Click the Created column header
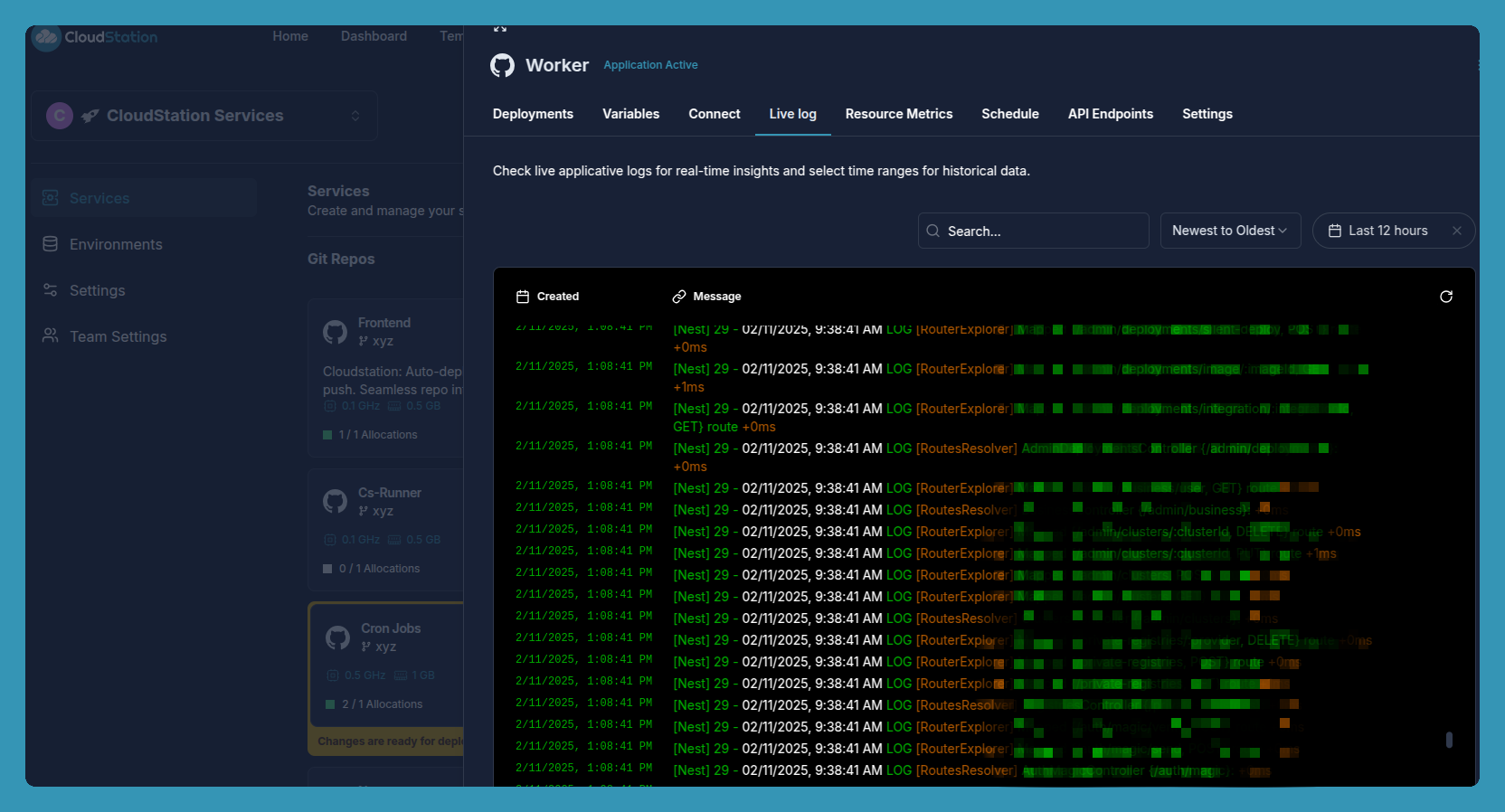 click(547, 297)
